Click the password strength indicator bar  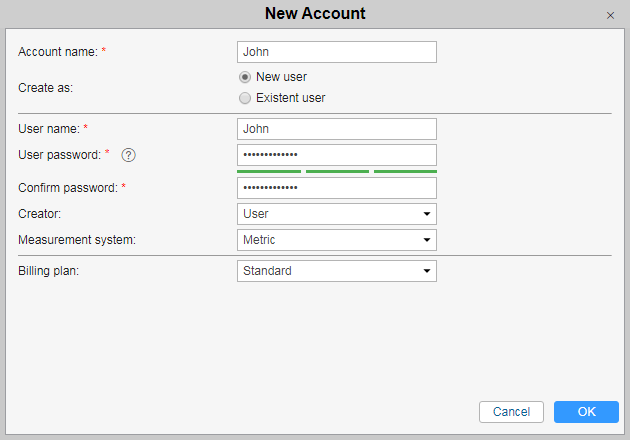point(337,172)
